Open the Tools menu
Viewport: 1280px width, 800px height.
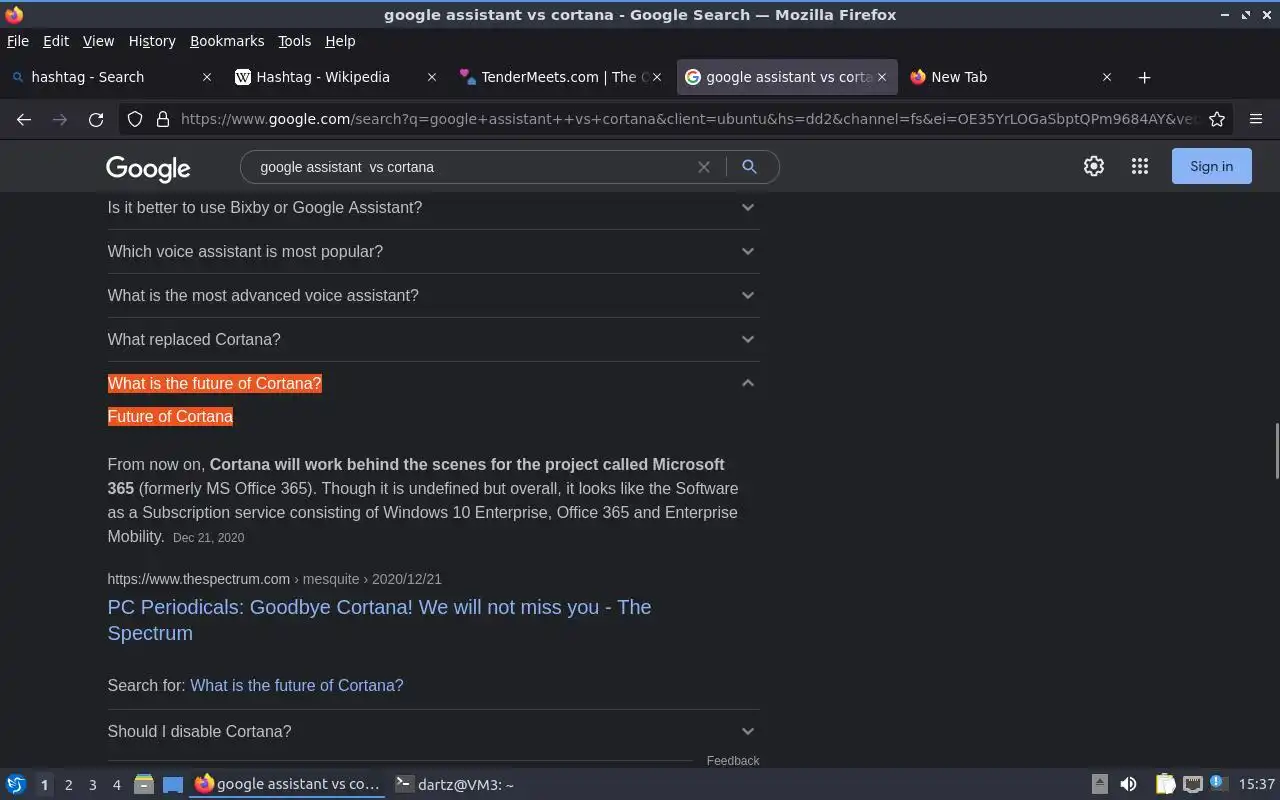coord(294,41)
